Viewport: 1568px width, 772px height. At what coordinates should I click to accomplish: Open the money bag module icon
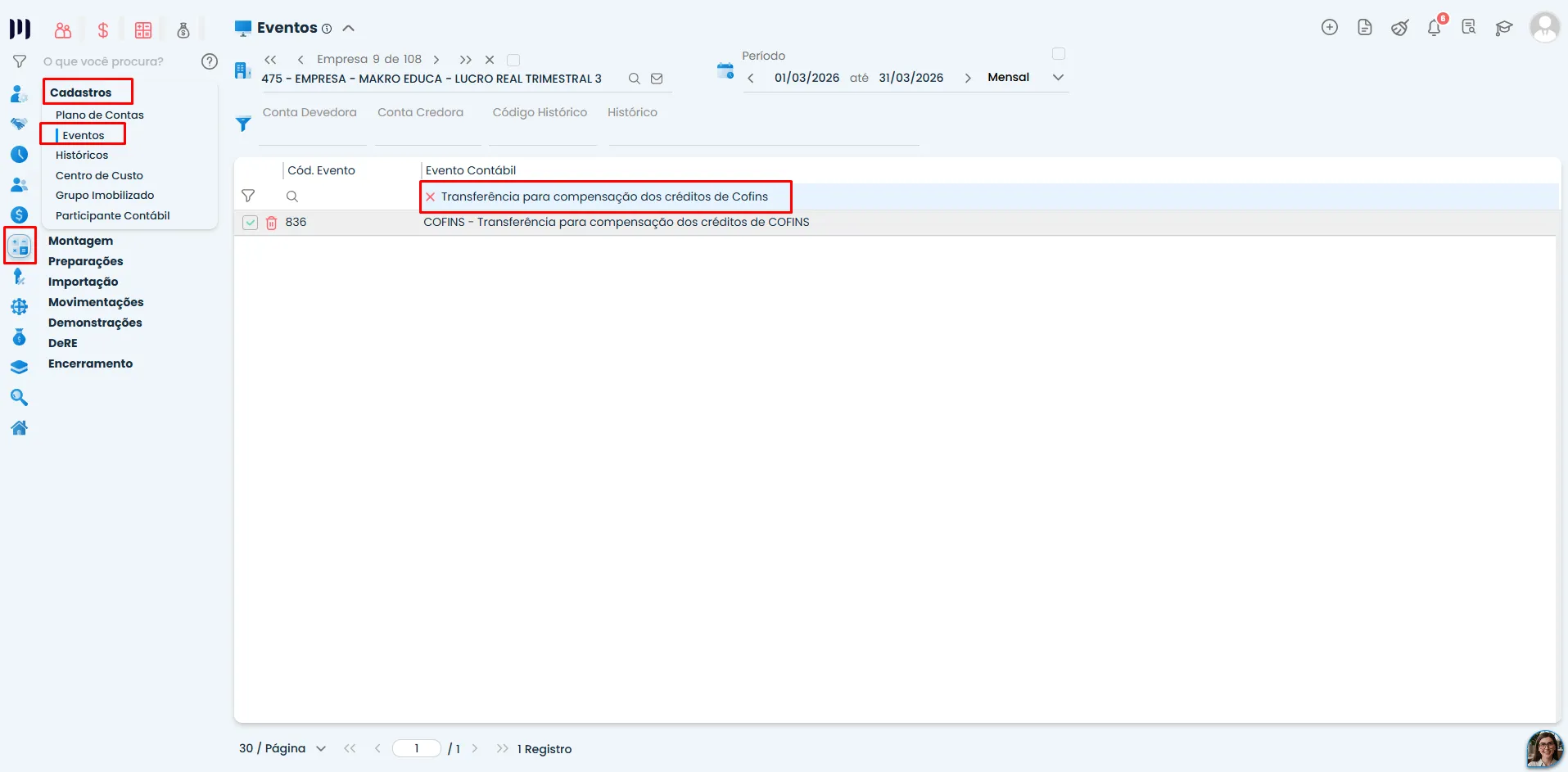point(183,30)
